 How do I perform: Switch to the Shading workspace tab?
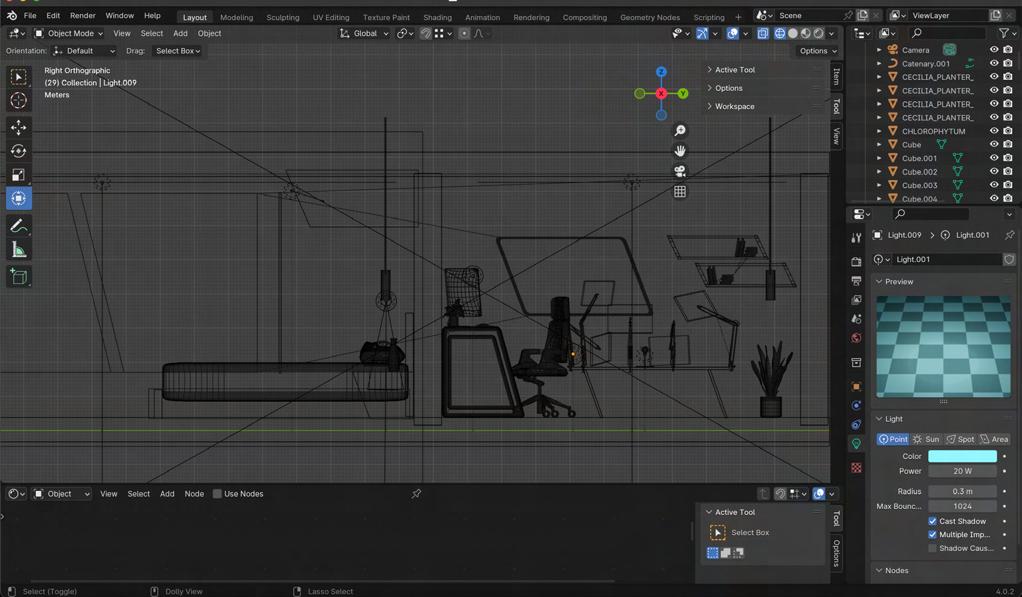[x=437, y=18]
